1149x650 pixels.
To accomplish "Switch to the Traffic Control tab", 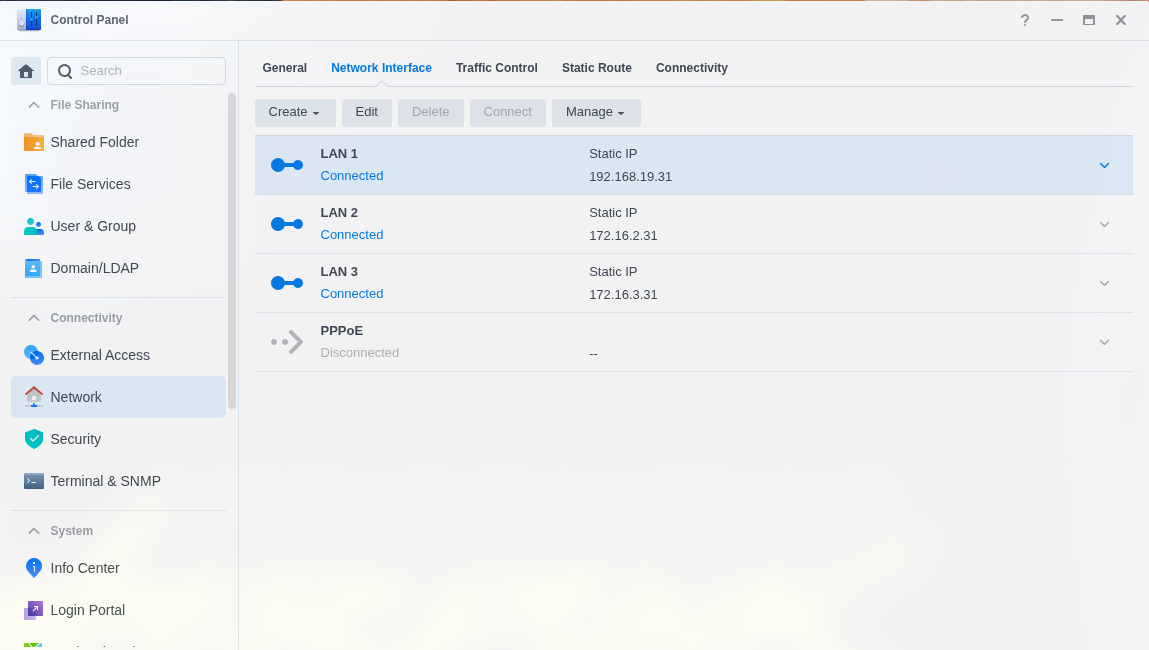I will coord(497,68).
